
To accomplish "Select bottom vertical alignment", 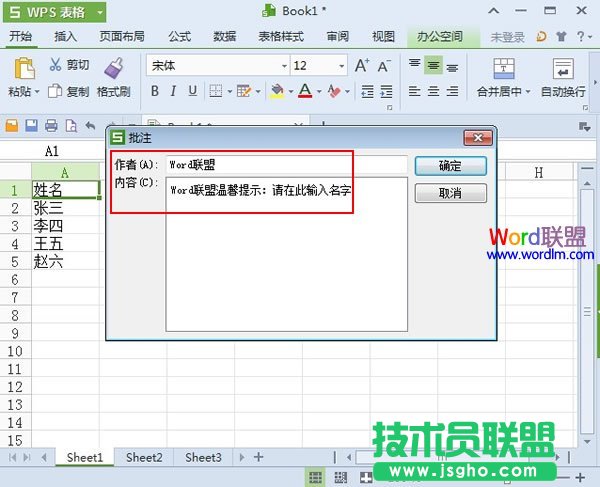I will coord(452,67).
